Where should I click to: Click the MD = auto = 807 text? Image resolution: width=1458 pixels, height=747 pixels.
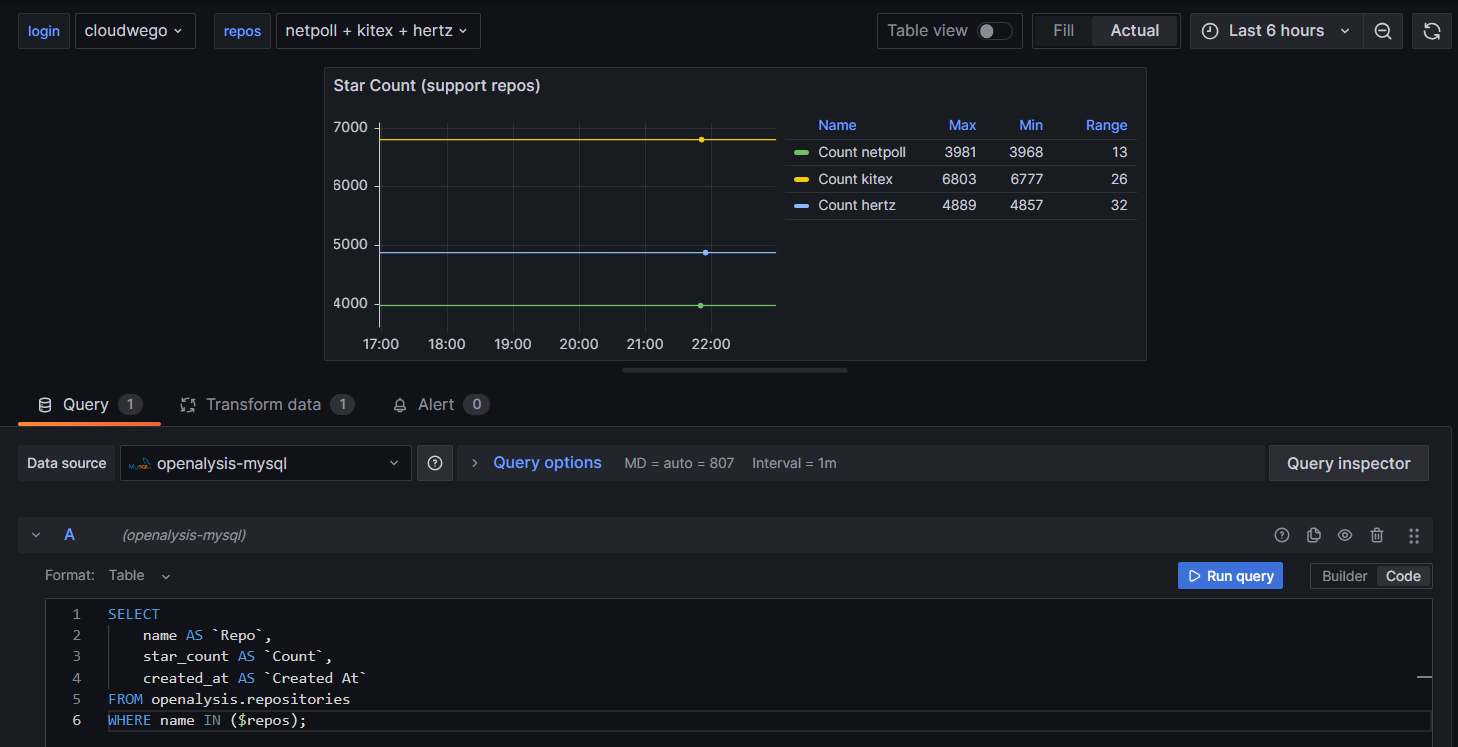(x=679, y=463)
